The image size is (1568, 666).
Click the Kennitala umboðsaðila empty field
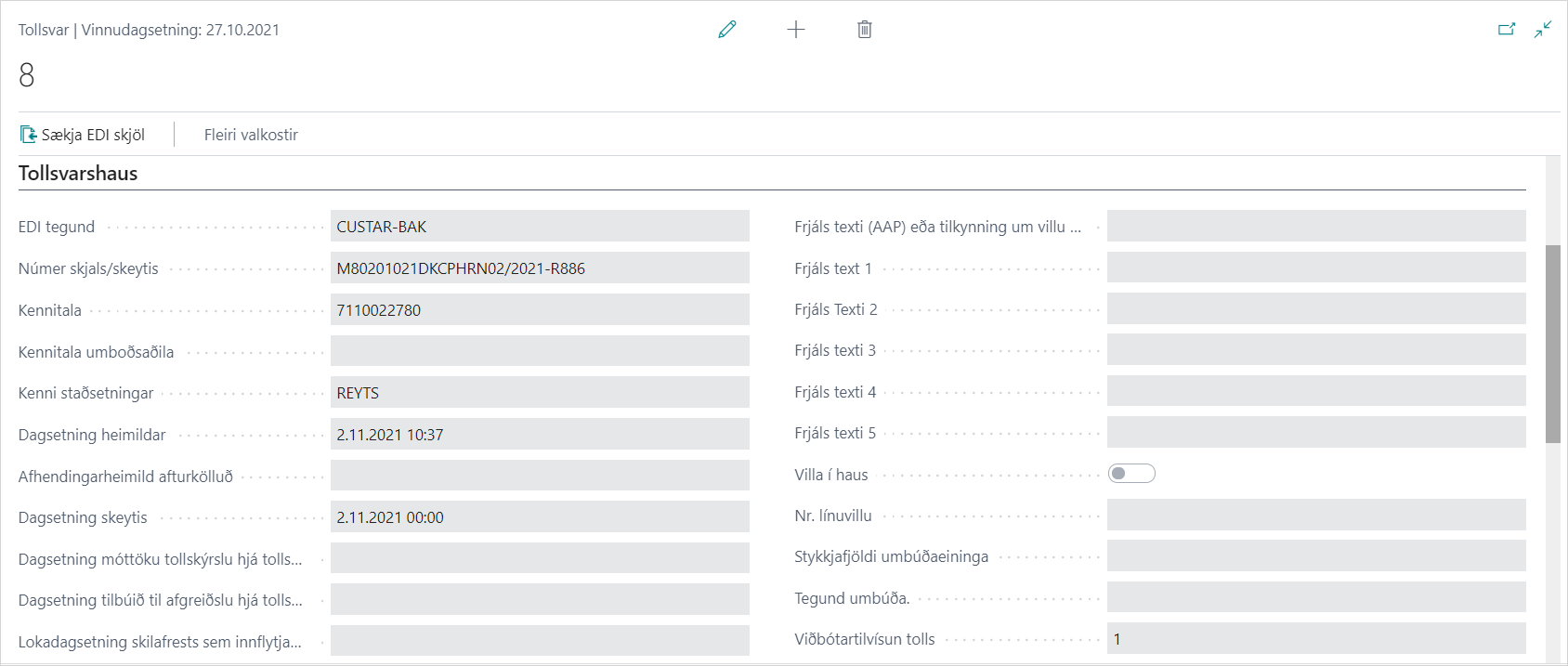(539, 351)
